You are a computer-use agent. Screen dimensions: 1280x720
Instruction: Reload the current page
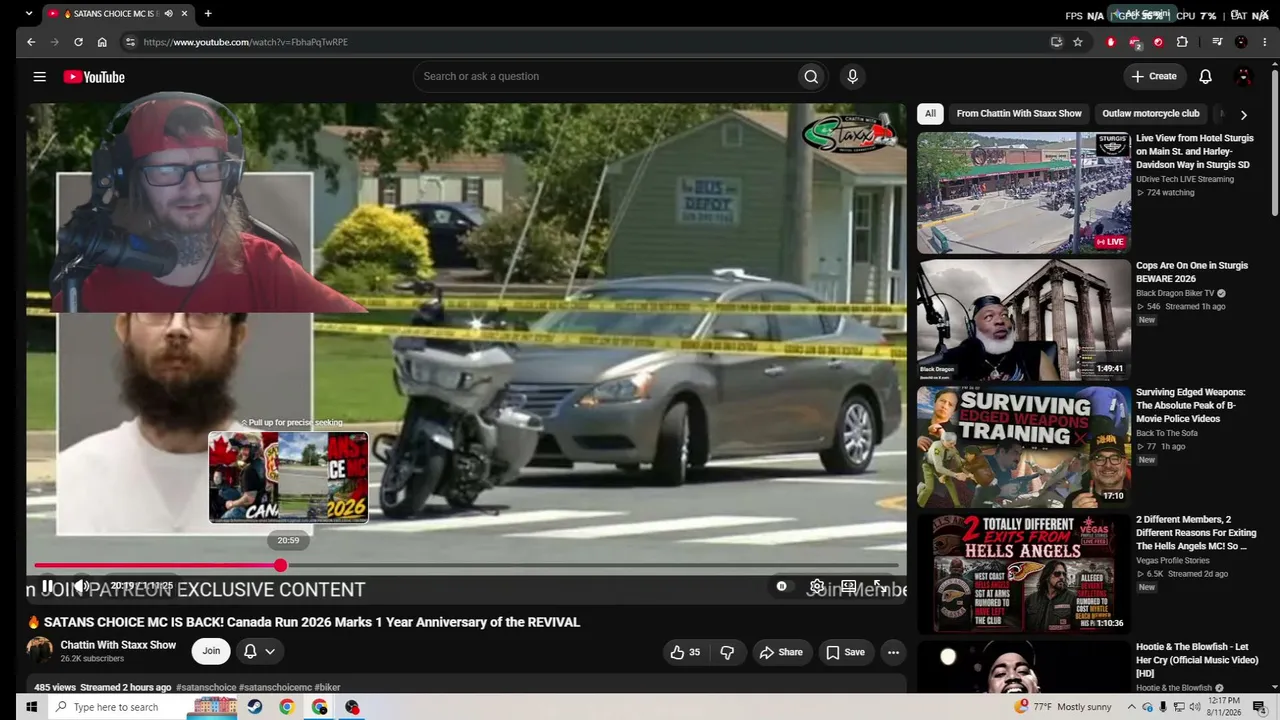tap(78, 42)
